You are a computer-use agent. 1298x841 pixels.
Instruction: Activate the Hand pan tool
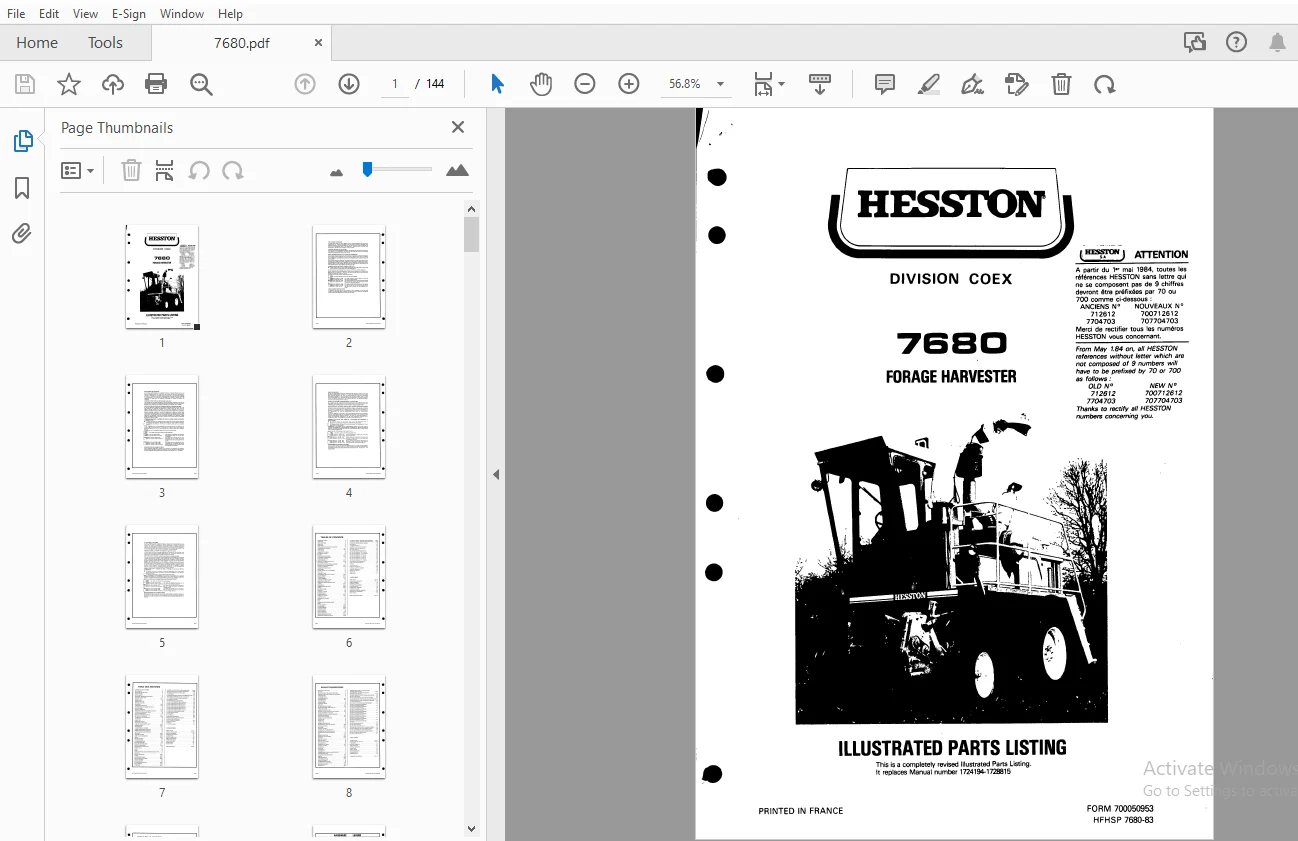[541, 84]
